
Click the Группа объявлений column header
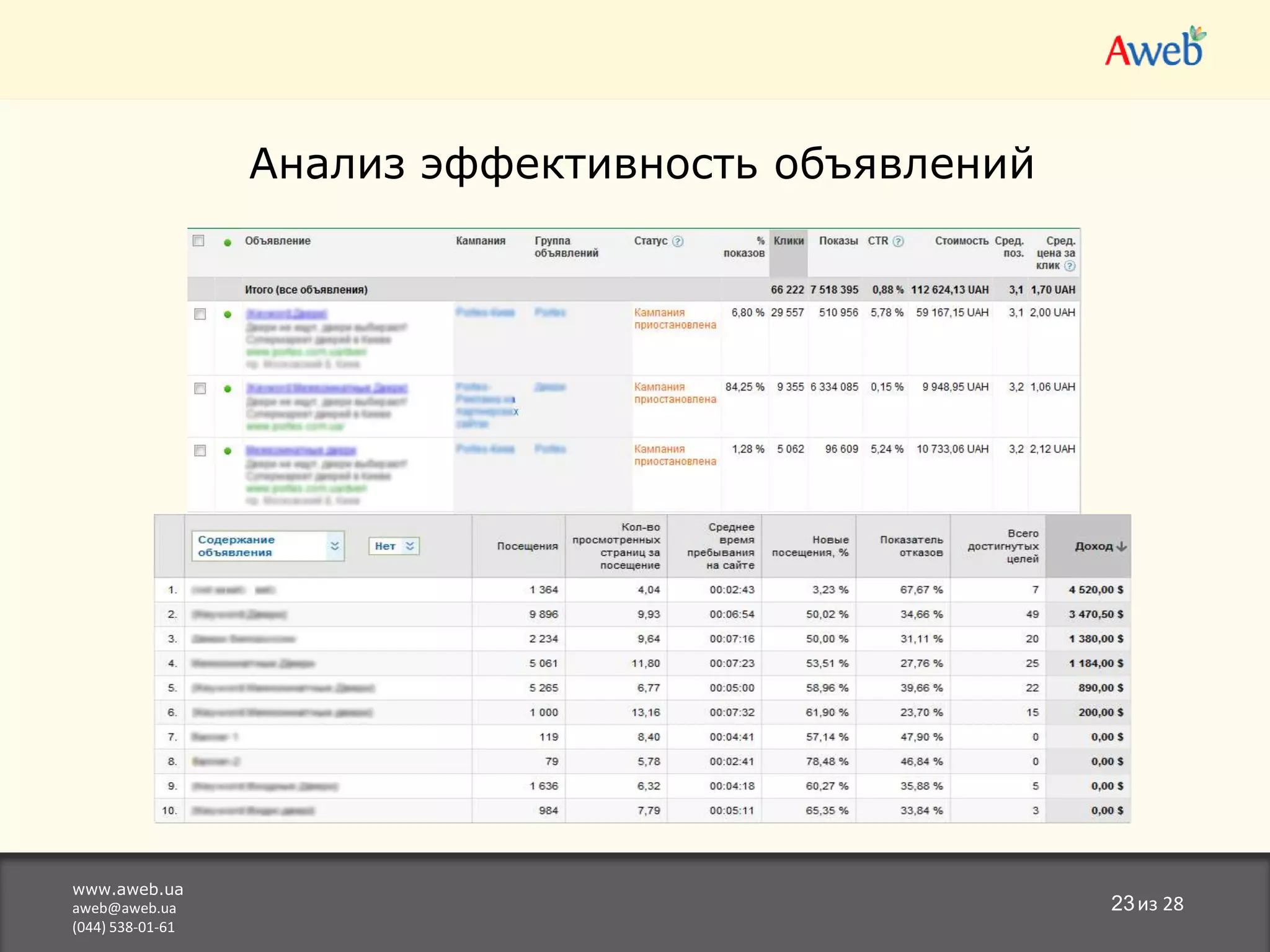tap(566, 247)
